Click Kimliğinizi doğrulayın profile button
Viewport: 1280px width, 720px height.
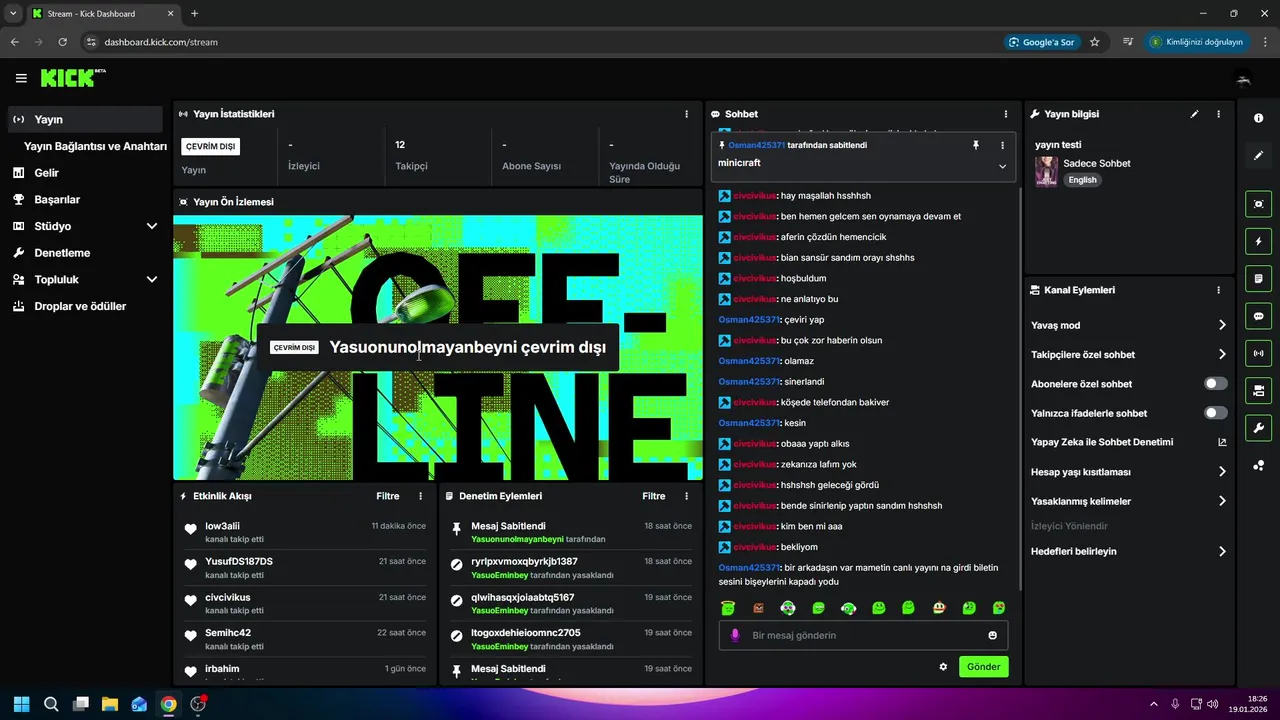(1197, 42)
